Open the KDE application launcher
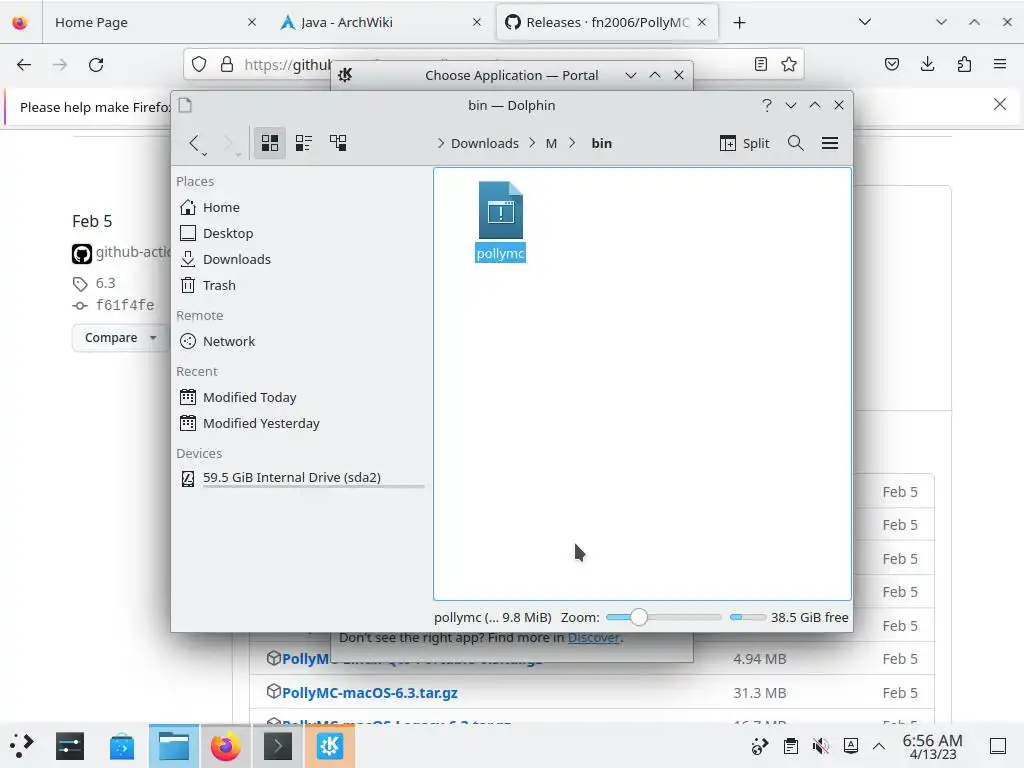This screenshot has width=1024, height=768. coord(22,746)
